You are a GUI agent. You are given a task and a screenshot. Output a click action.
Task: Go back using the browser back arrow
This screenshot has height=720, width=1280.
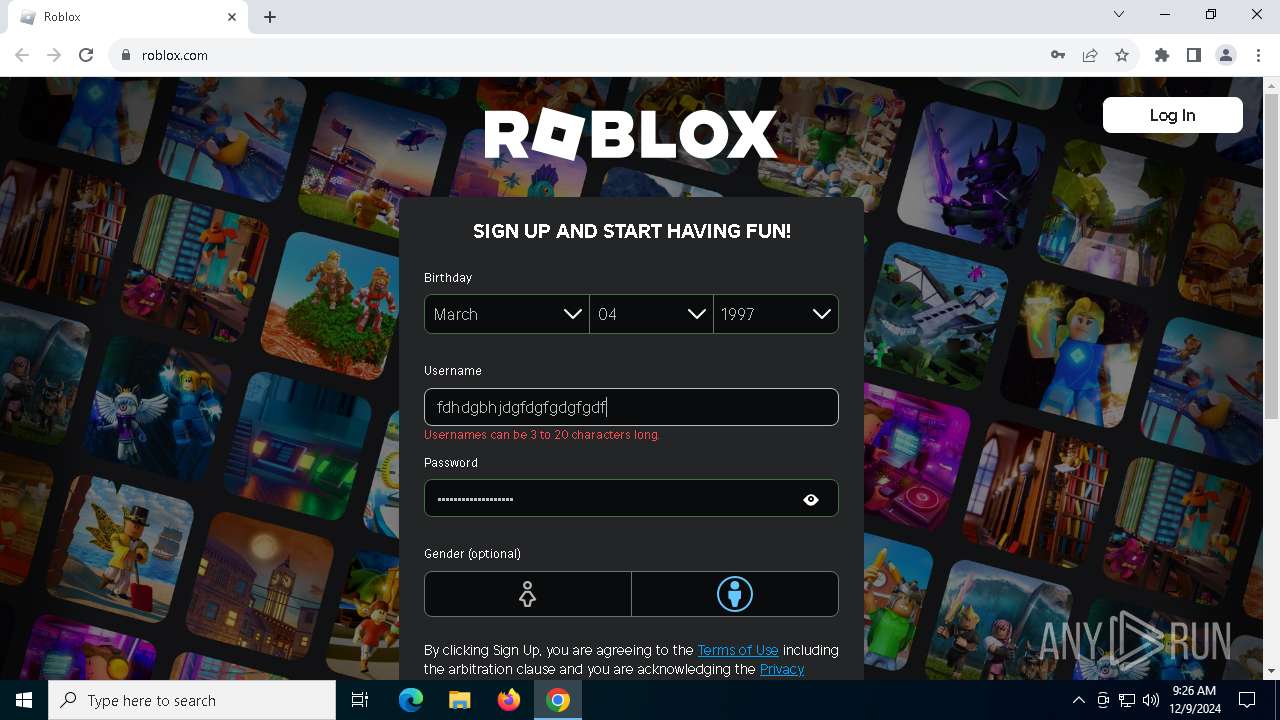[x=22, y=55]
